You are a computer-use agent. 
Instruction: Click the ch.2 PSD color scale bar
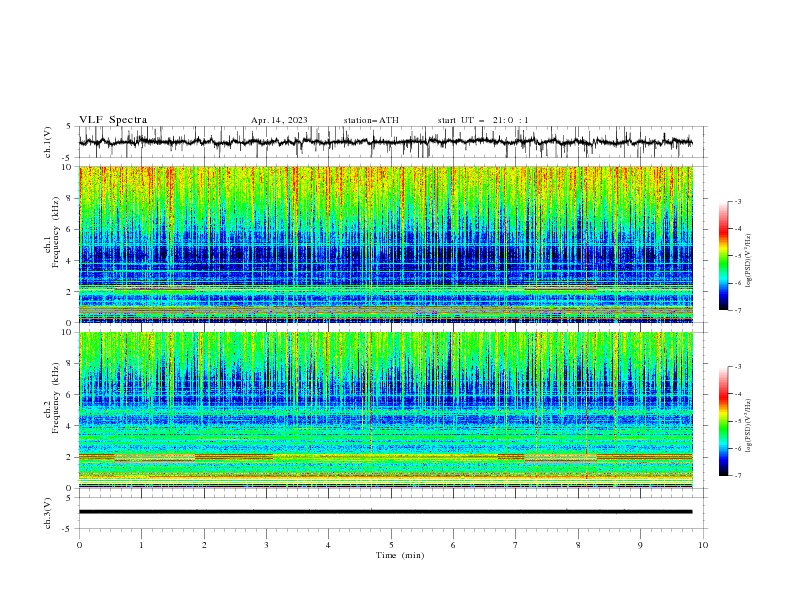[x=723, y=421]
